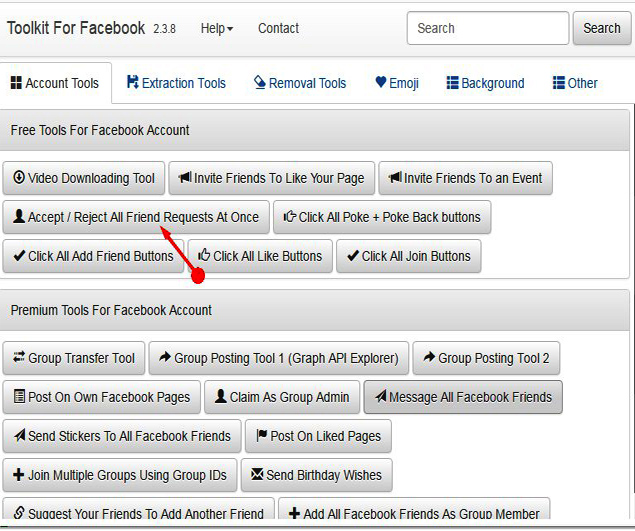
Task: Open Send Stickers To All Facebook Friends
Action: [122, 436]
